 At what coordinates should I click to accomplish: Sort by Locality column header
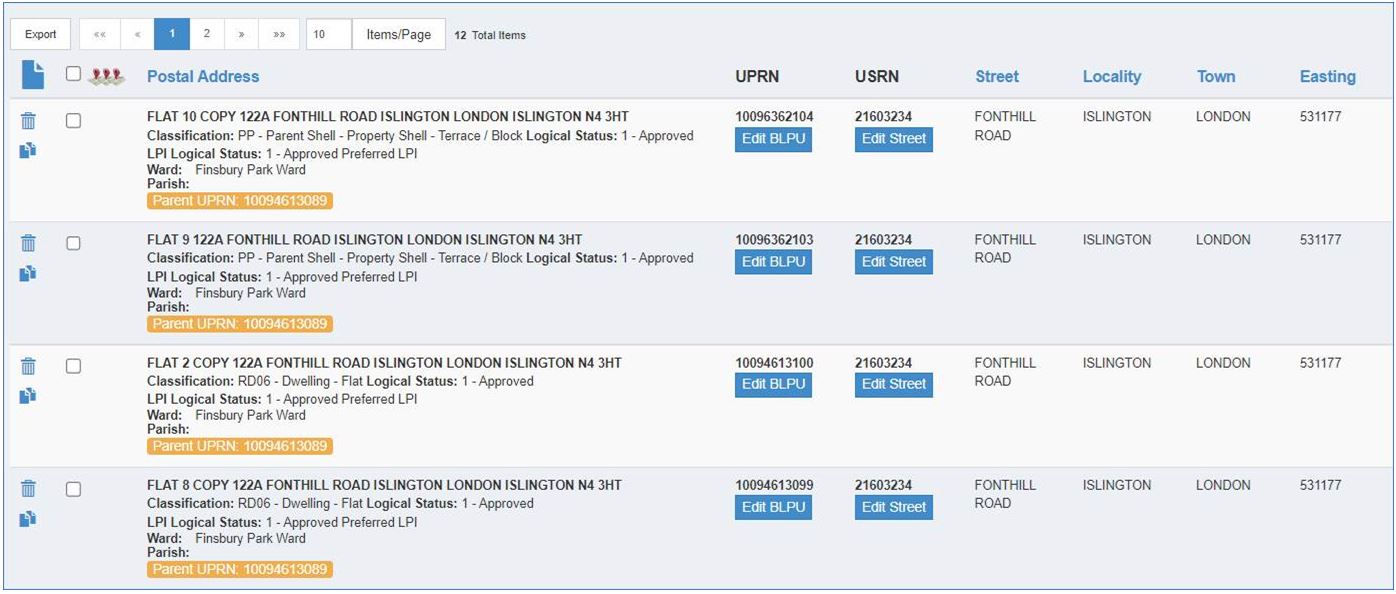[x=1112, y=76]
